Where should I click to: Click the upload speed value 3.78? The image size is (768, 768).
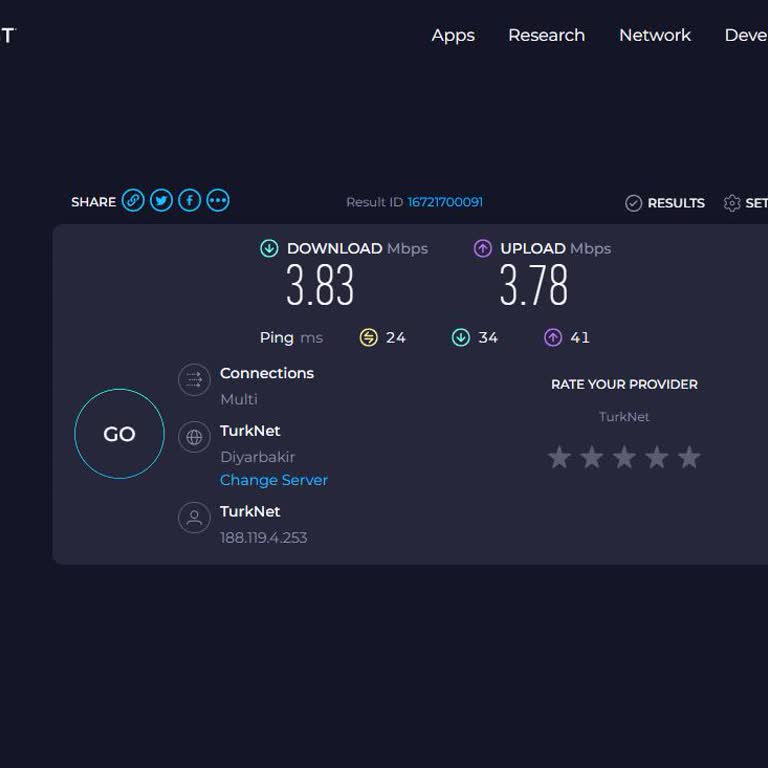coord(534,285)
